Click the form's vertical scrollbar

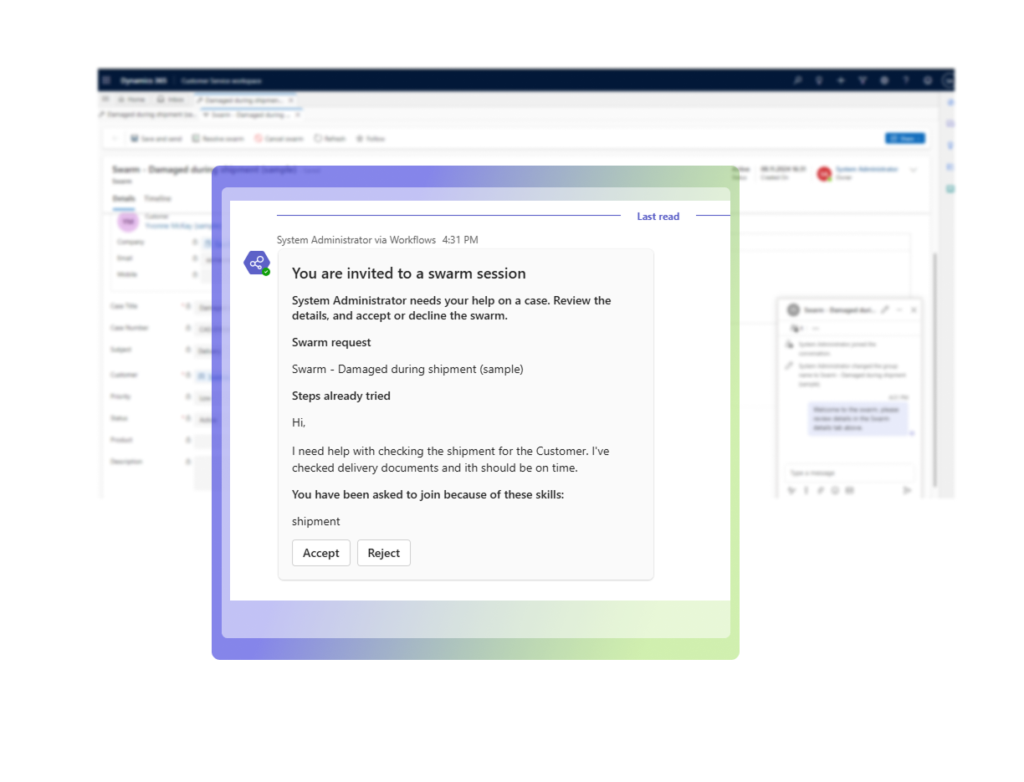pyautogui.click(x=935, y=370)
